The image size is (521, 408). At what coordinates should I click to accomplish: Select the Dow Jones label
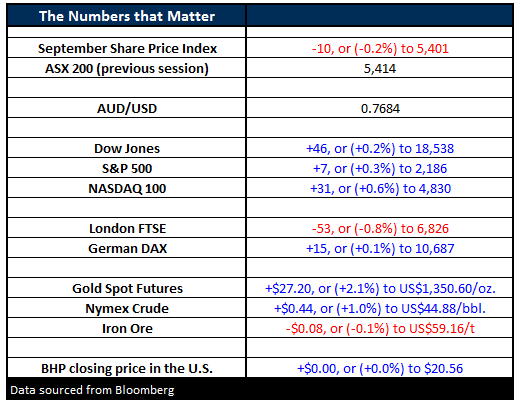[x=127, y=148]
